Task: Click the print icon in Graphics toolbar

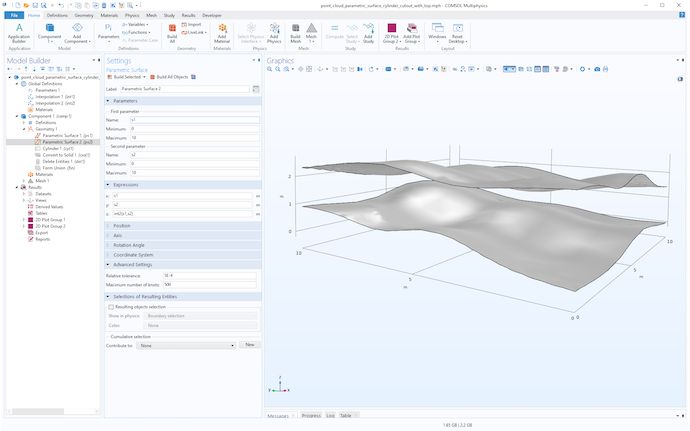Action: (x=606, y=69)
